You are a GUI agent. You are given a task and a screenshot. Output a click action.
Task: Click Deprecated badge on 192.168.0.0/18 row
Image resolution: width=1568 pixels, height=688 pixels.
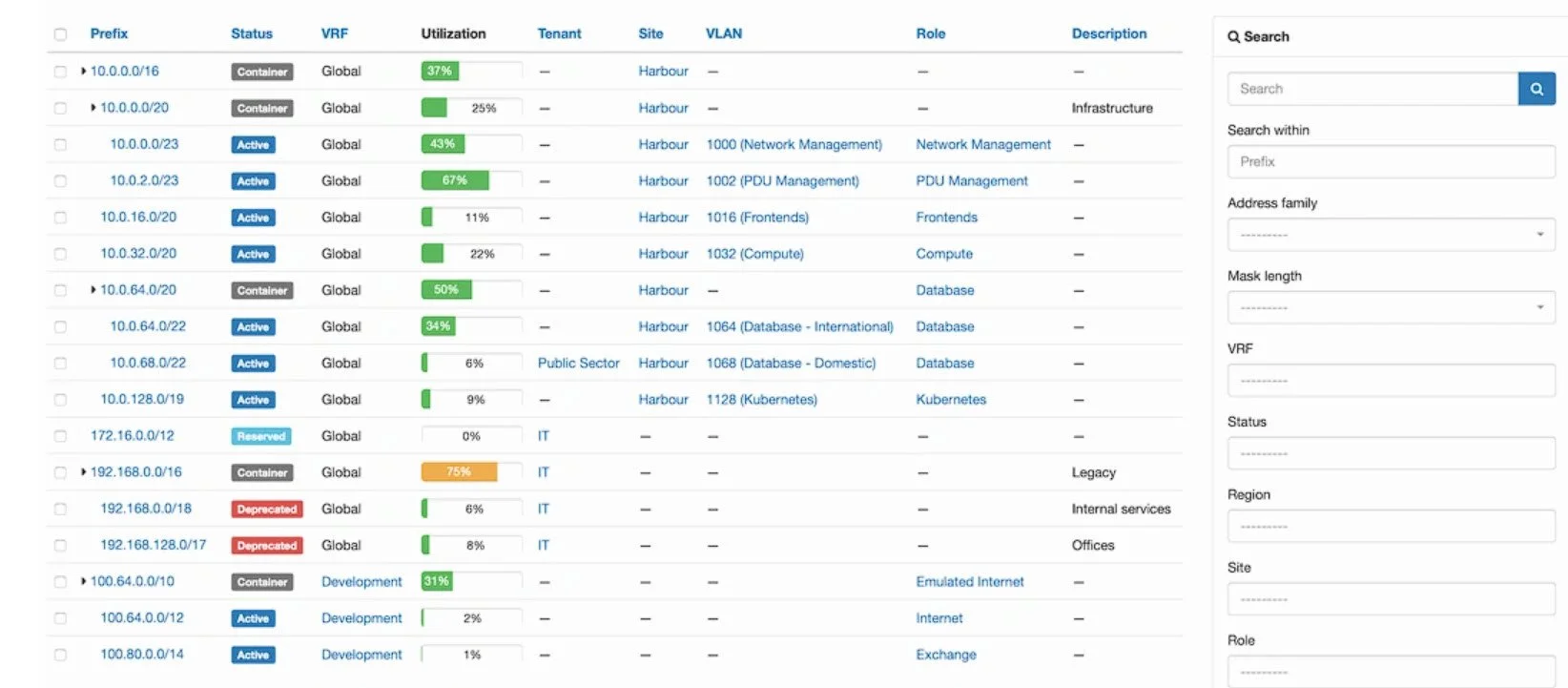[267, 509]
